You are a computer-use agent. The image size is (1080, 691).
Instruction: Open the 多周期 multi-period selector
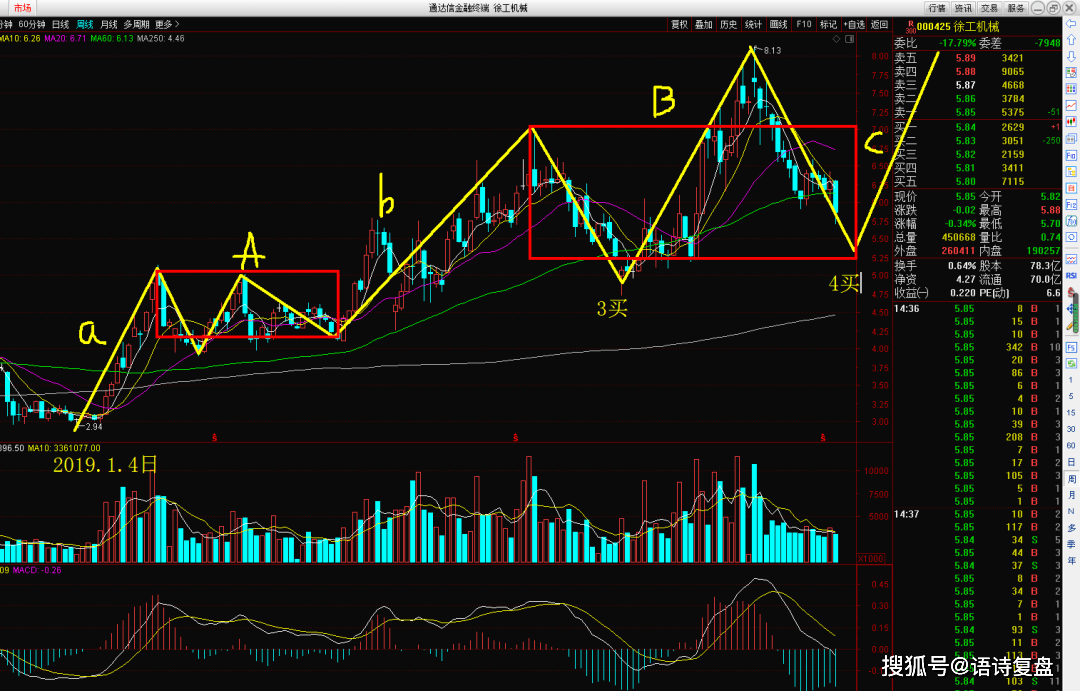pyautogui.click(x=136, y=25)
